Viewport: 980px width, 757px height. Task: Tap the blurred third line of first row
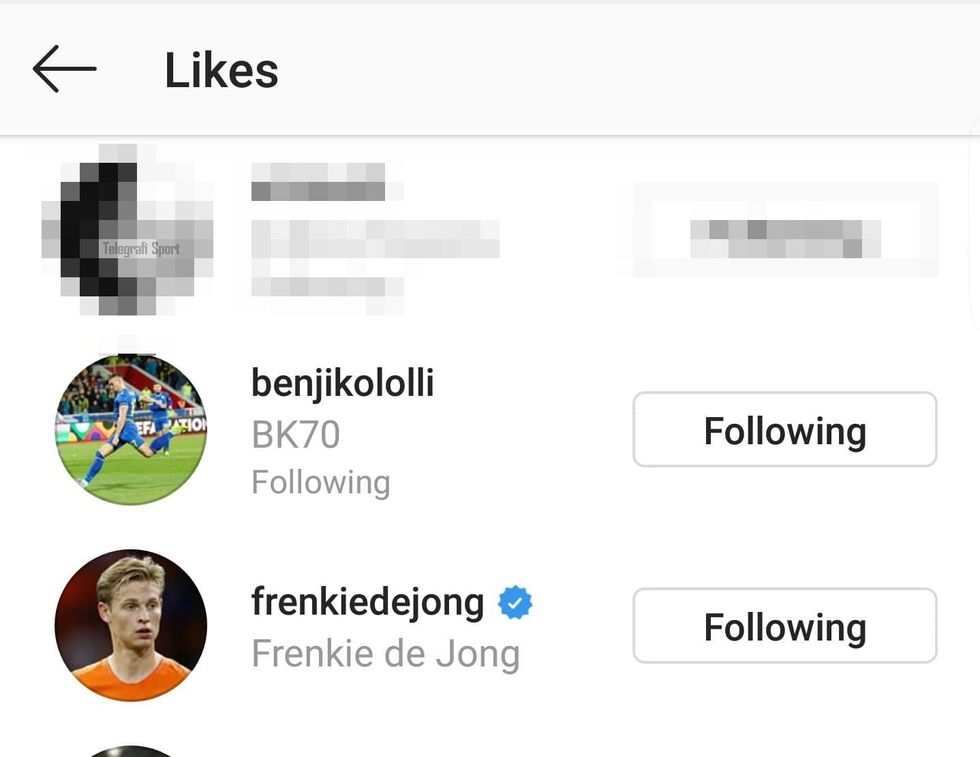pos(327,286)
